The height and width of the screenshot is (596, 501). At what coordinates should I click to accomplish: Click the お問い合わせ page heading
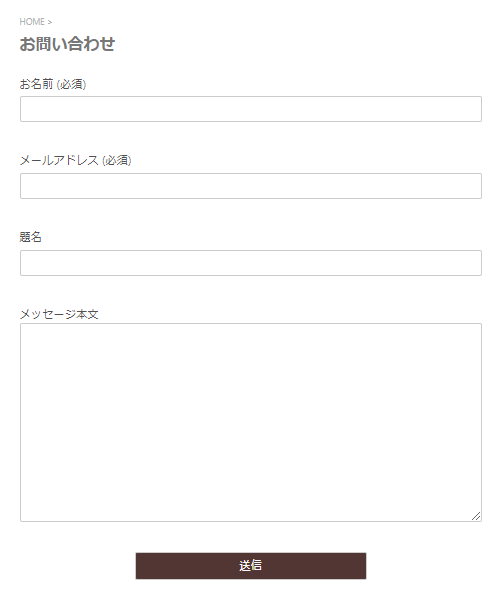click(67, 44)
